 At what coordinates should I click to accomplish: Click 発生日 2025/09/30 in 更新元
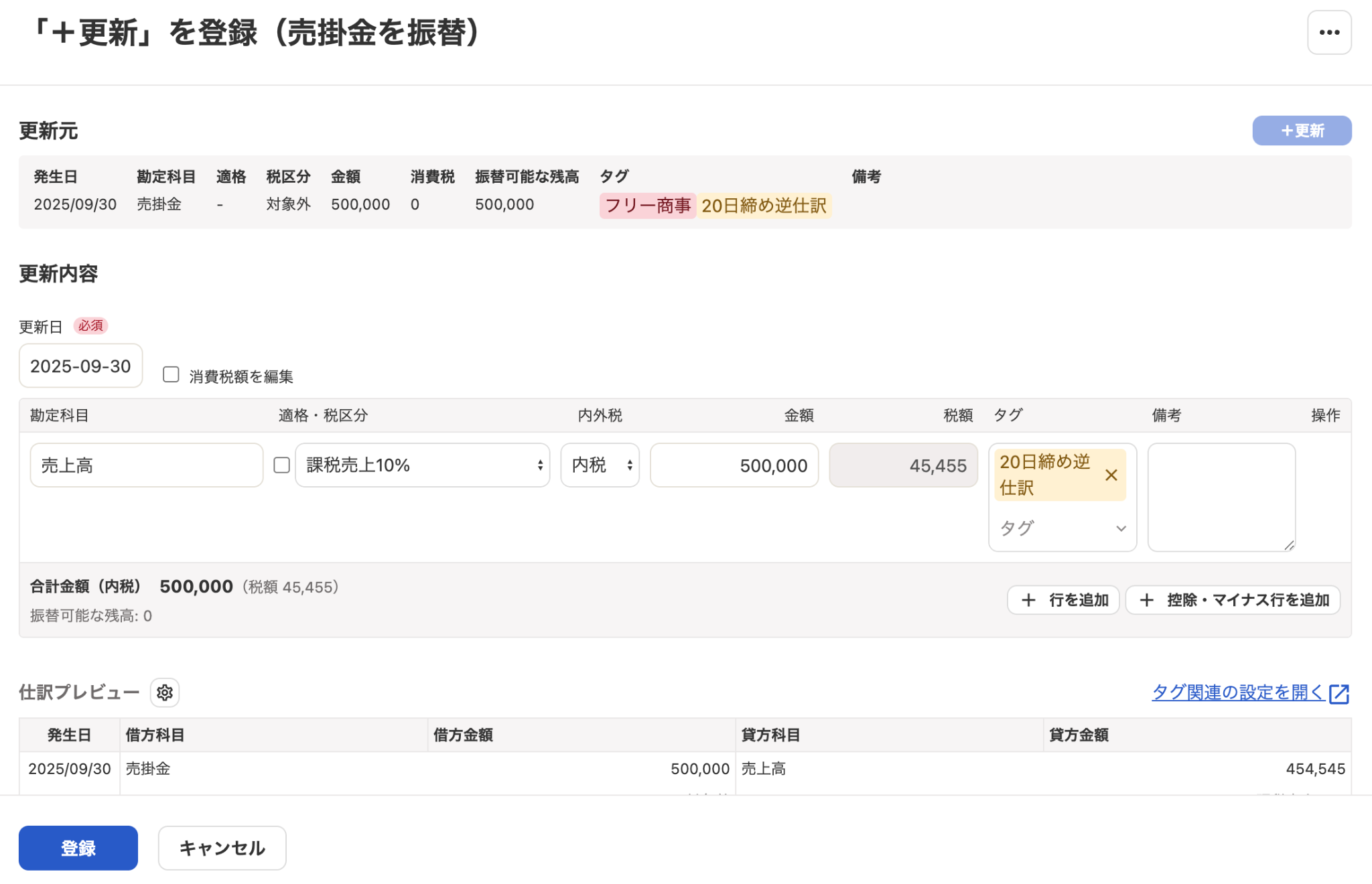[x=75, y=204]
